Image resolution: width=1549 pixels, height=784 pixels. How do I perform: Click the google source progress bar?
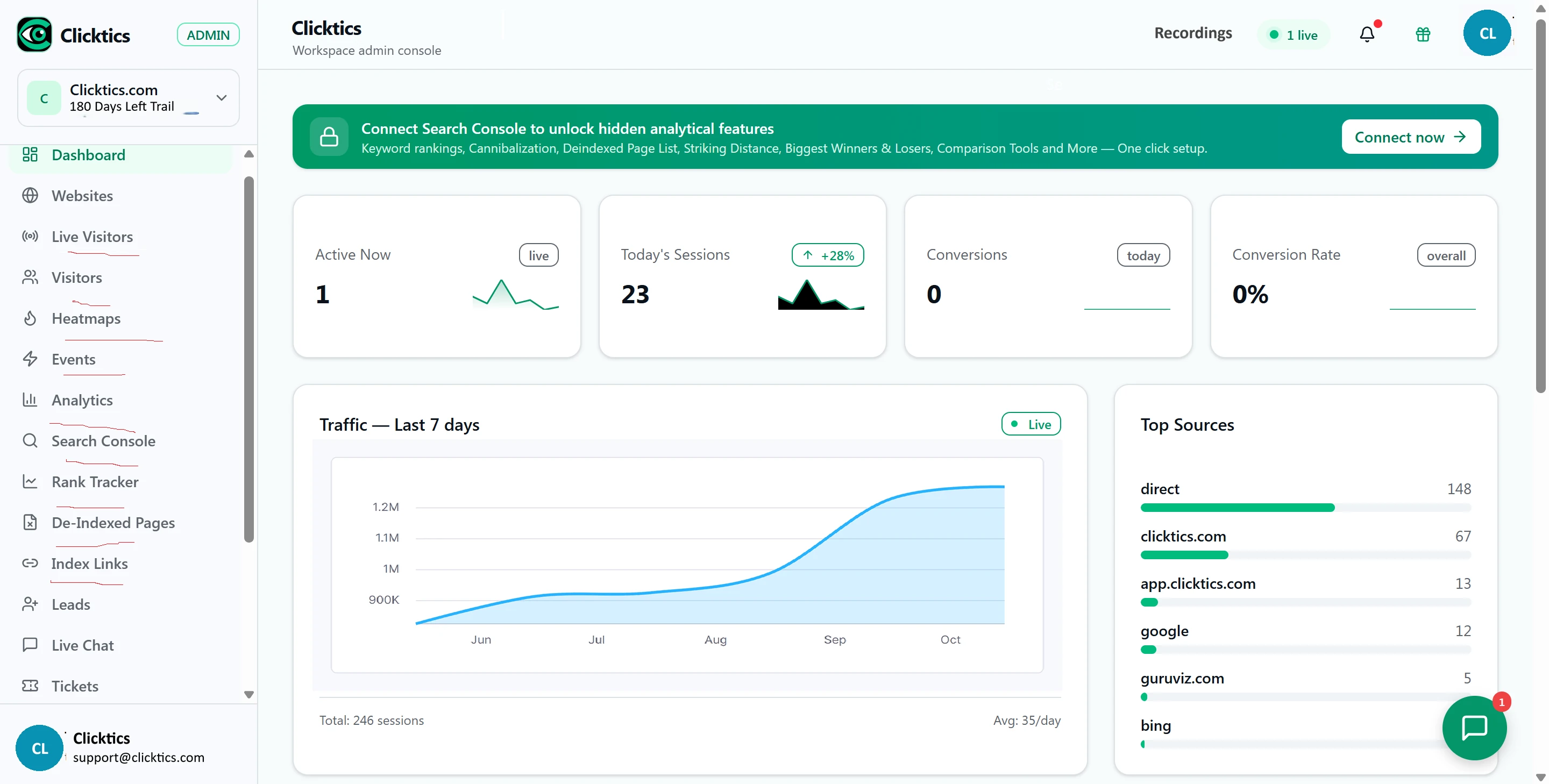point(1305,650)
